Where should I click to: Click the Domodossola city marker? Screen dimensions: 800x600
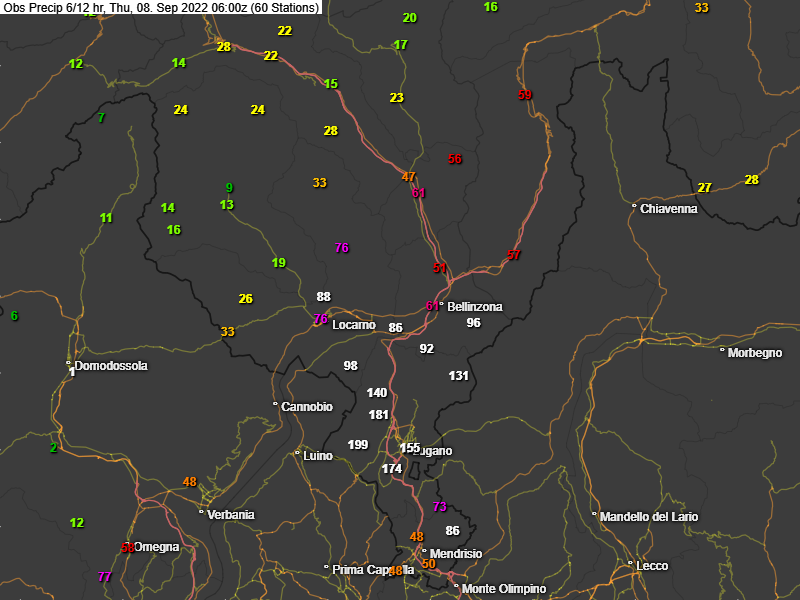point(69,364)
